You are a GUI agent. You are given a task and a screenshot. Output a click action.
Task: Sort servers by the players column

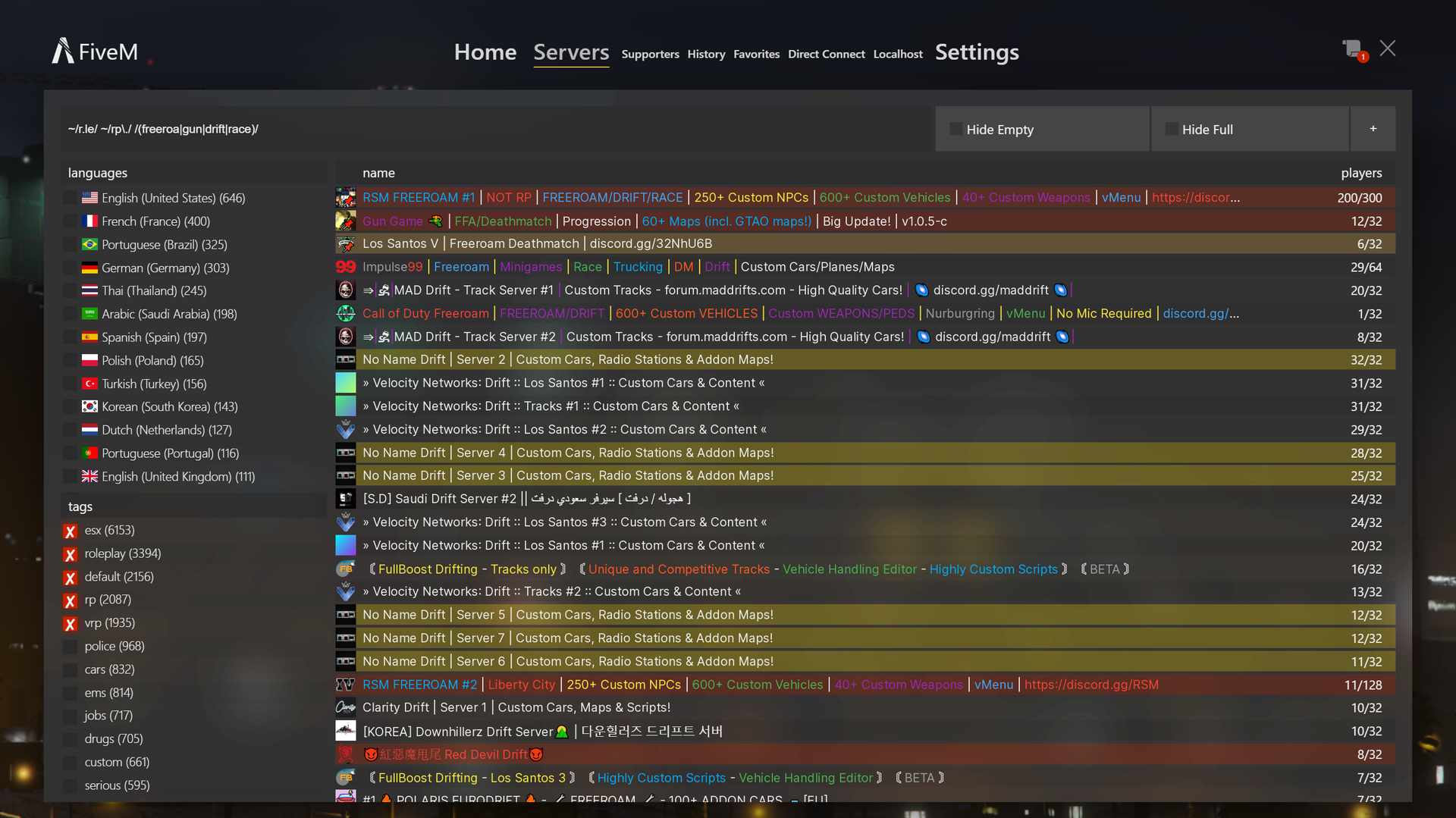(1360, 173)
